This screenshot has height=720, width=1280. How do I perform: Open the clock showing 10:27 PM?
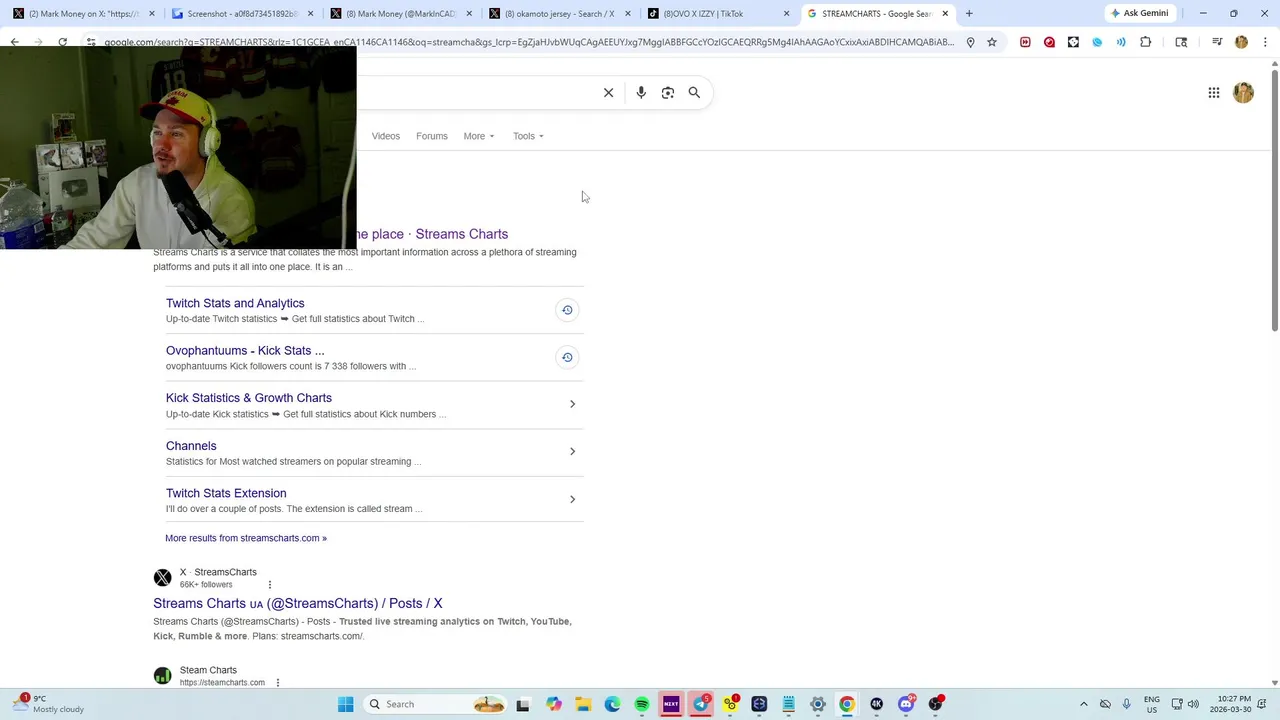(1230, 704)
